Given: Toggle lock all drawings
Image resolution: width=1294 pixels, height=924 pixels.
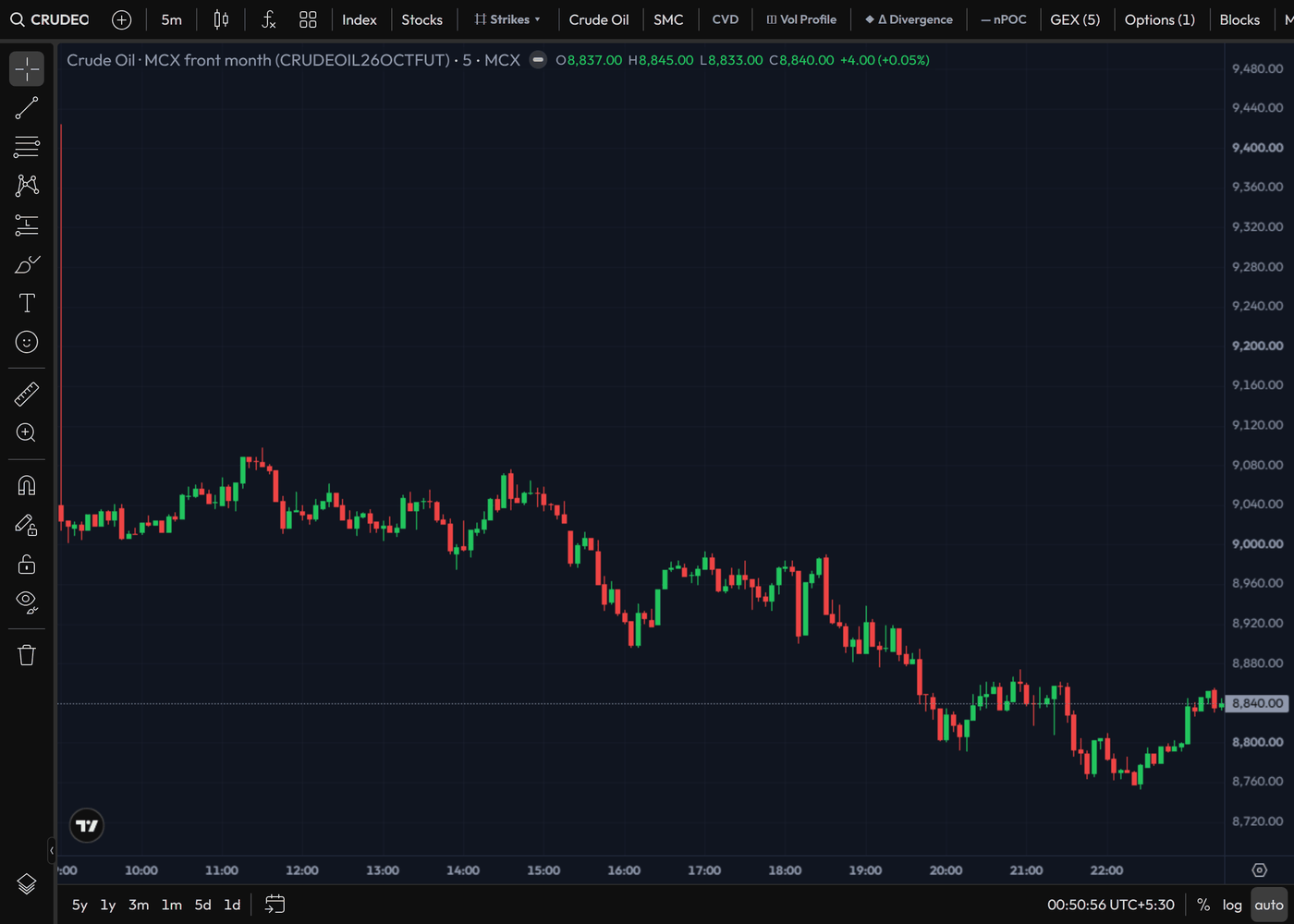Looking at the screenshot, I should point(27,564).
